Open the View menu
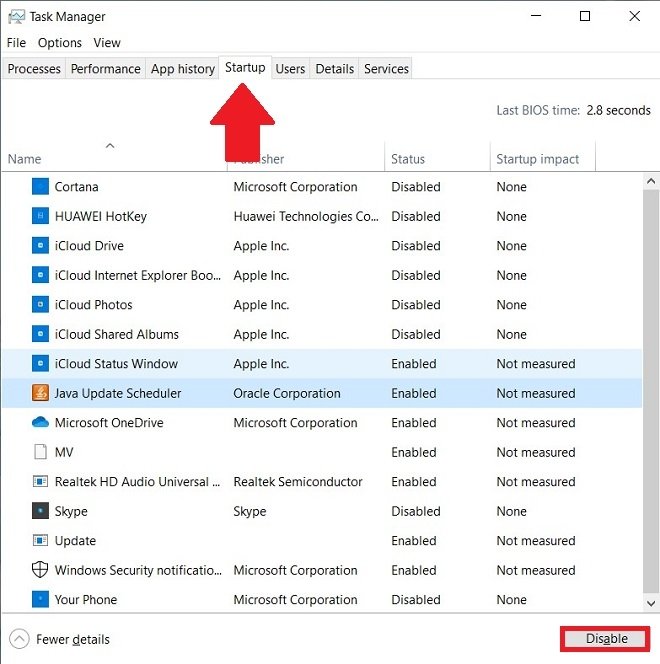This screenshot has width=660, height=664. [107, 43]
